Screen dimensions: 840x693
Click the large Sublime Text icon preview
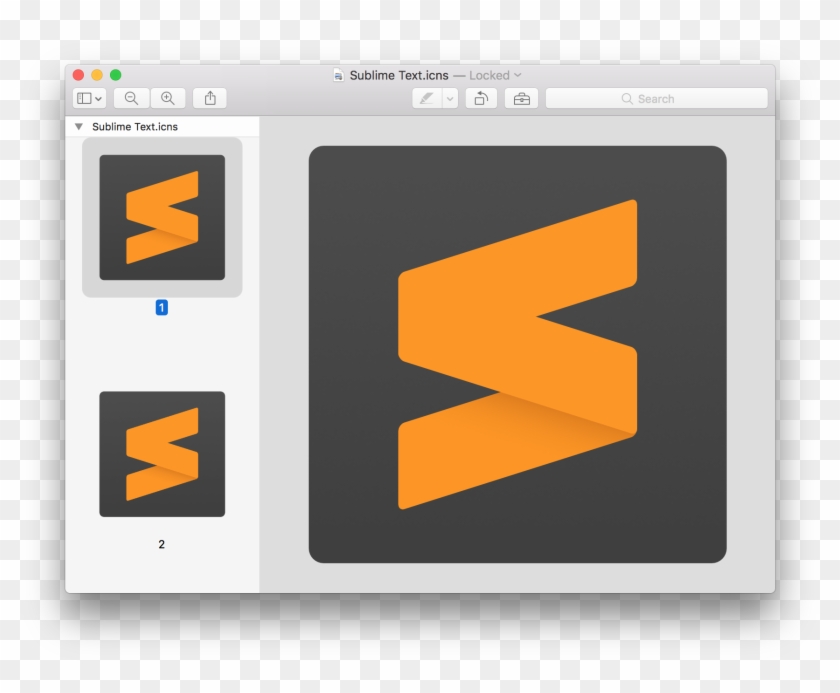[x=517, y=354]
